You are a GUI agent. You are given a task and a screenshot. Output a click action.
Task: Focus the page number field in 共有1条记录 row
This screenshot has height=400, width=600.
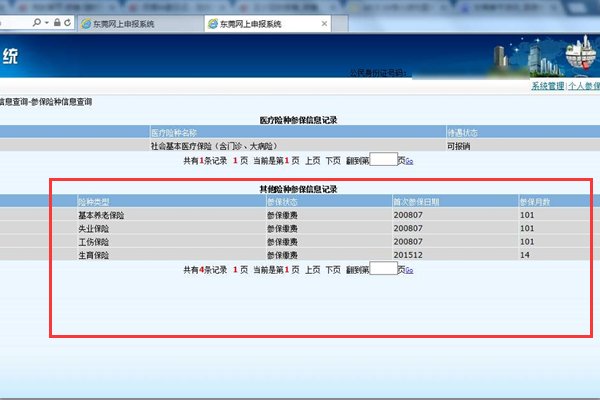384,159
